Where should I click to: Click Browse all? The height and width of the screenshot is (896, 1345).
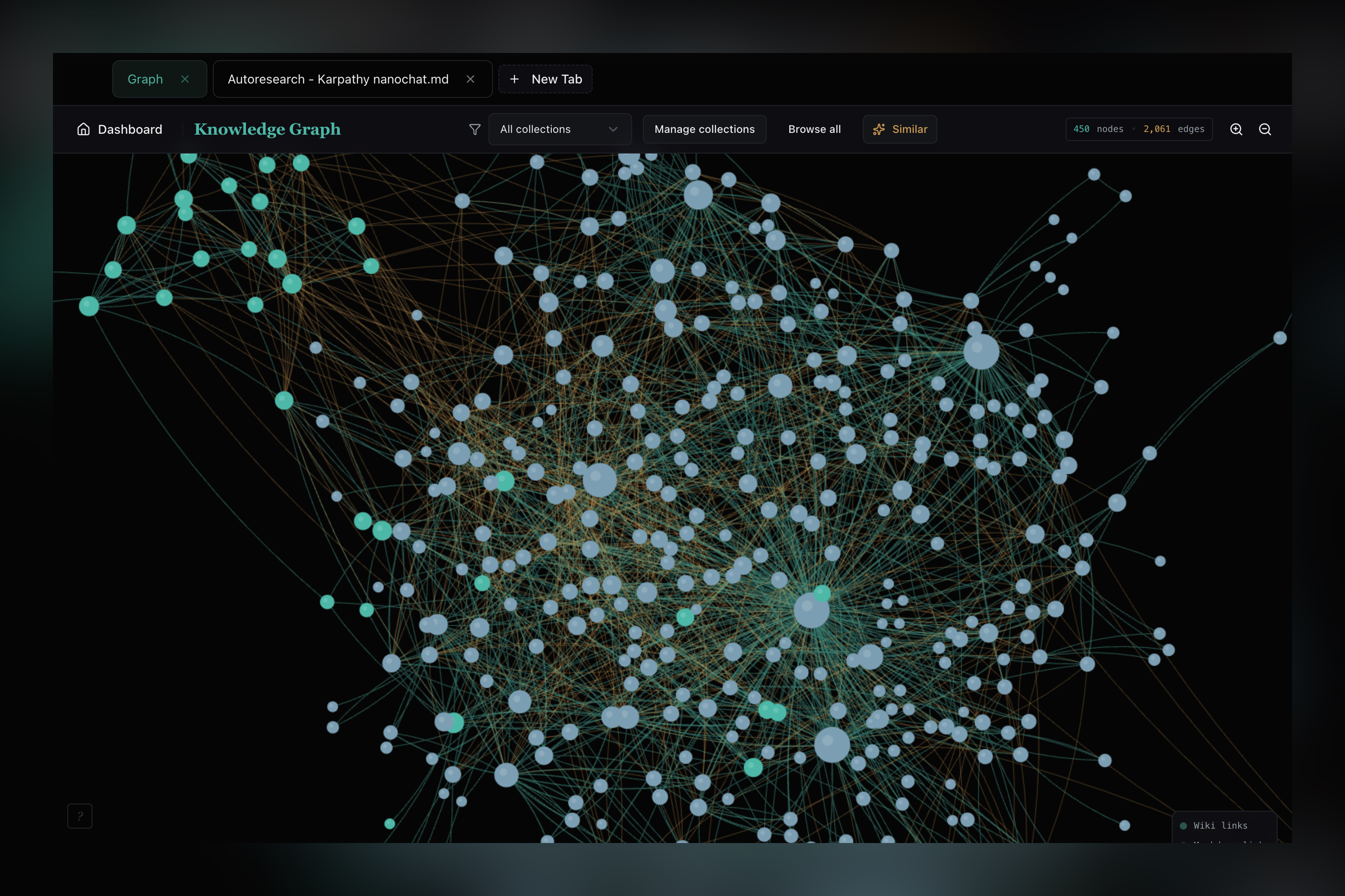point(814,129)
